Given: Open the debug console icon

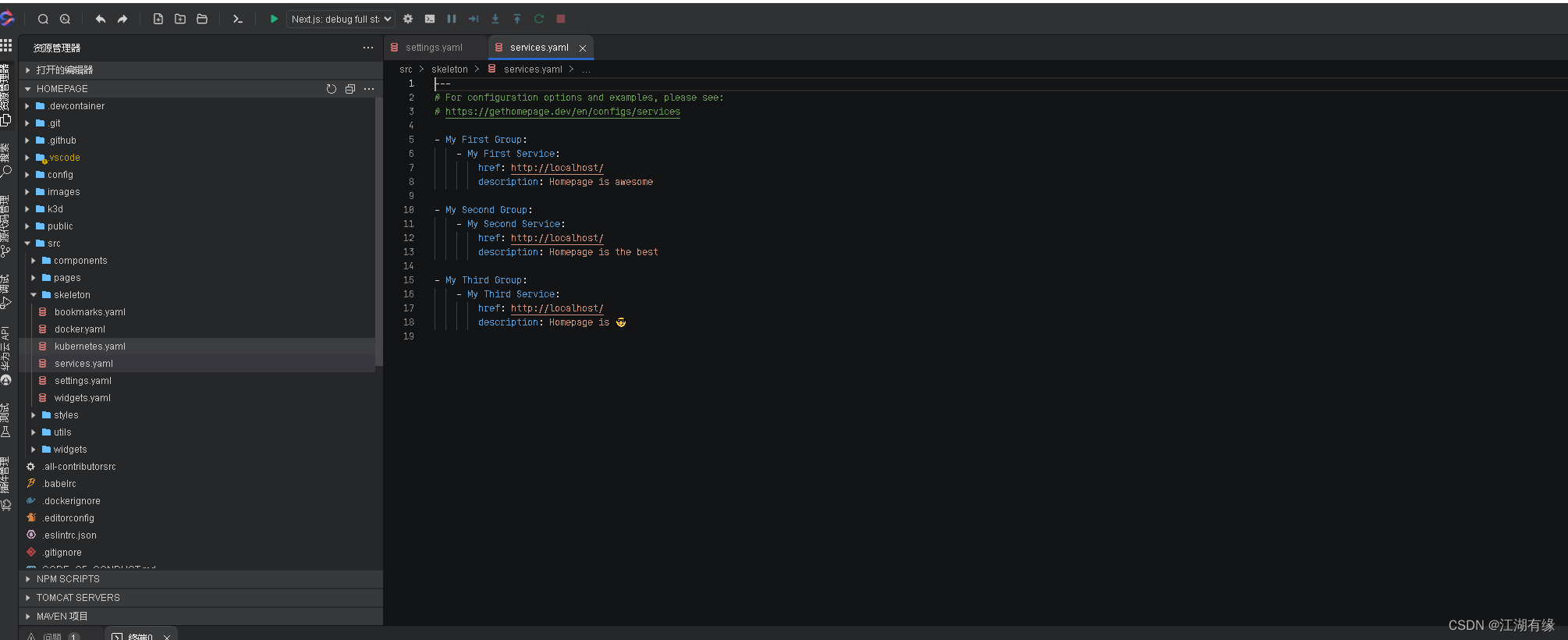Looking at the screenshot, I should pyautogui.click(x=430, y=19).
